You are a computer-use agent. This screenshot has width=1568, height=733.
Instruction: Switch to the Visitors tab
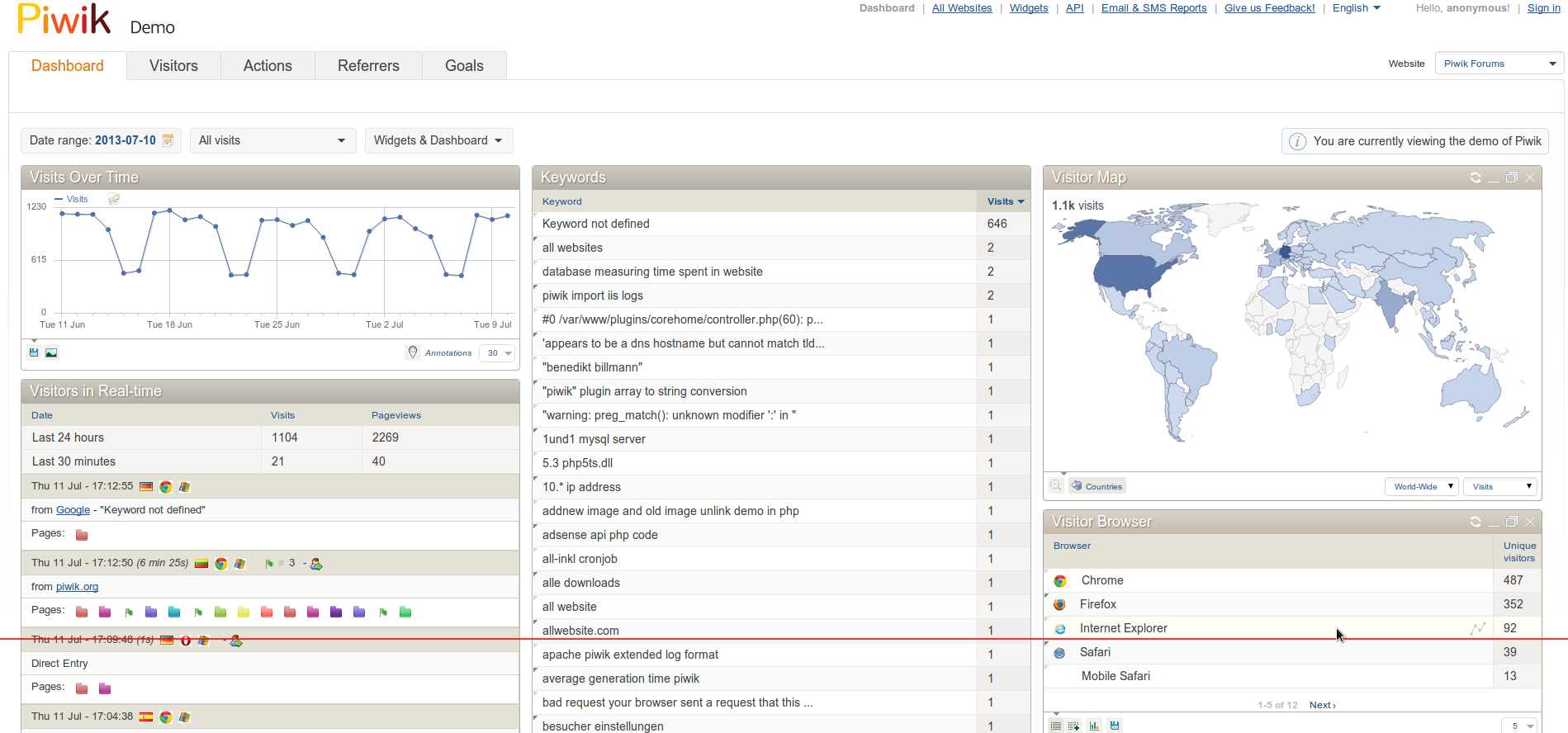click(x=173, y=66)
